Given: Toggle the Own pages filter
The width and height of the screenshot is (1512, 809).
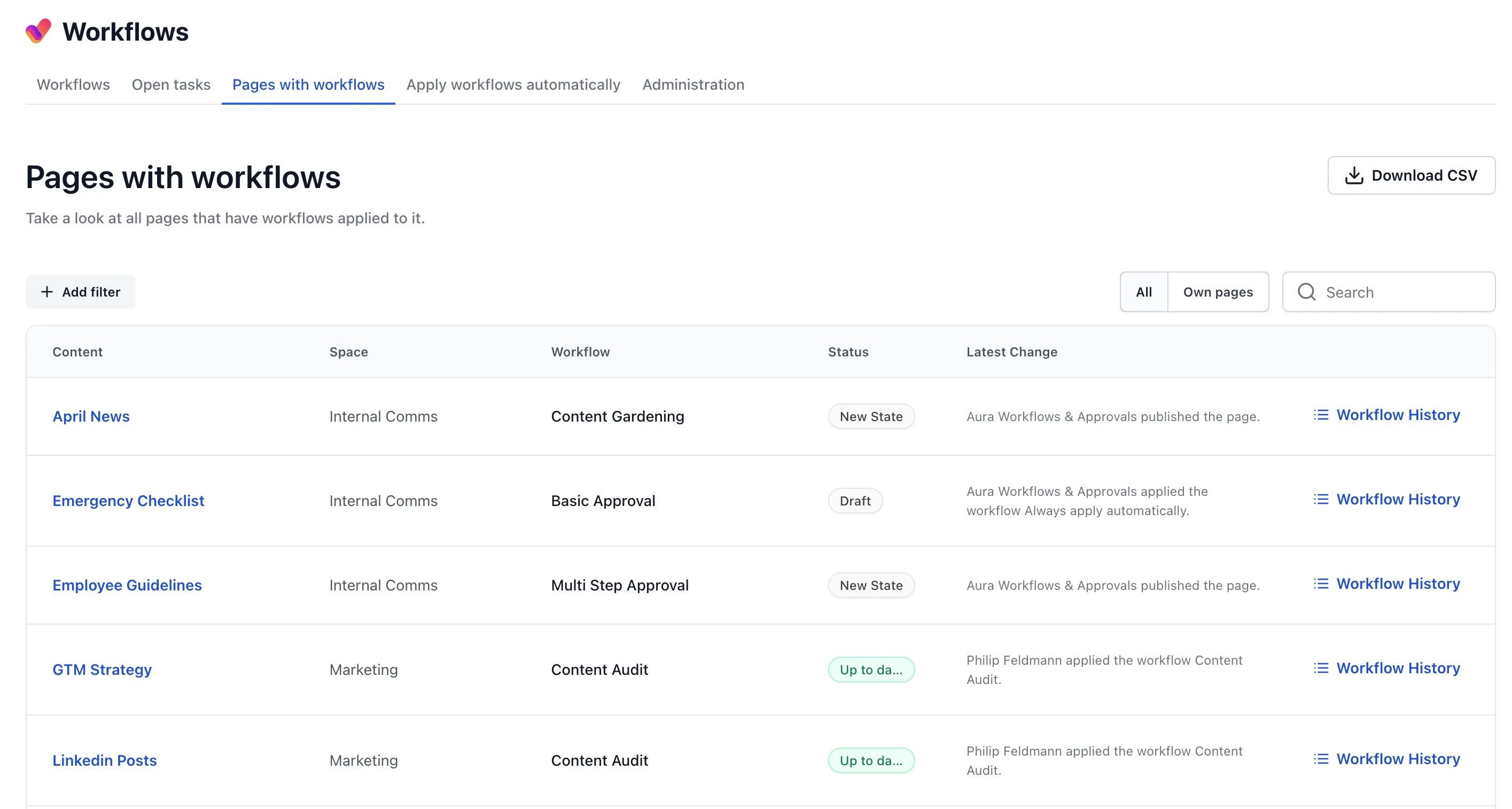Looking at the screenshot, I should [1218, 292].
